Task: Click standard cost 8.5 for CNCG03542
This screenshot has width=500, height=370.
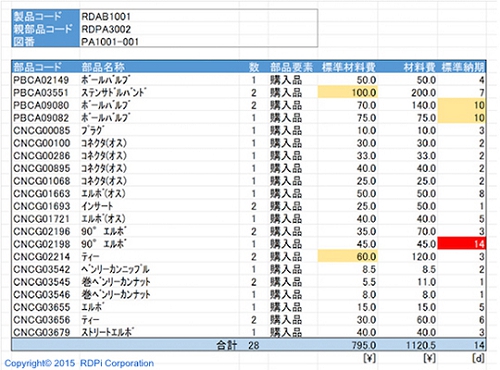Action: coord(369,269)
